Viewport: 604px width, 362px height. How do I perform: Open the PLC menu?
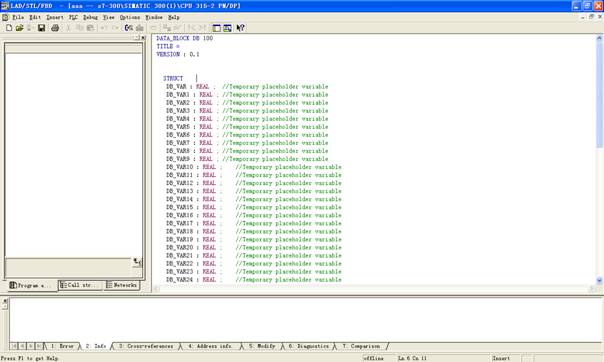click(x=73, y=17)
